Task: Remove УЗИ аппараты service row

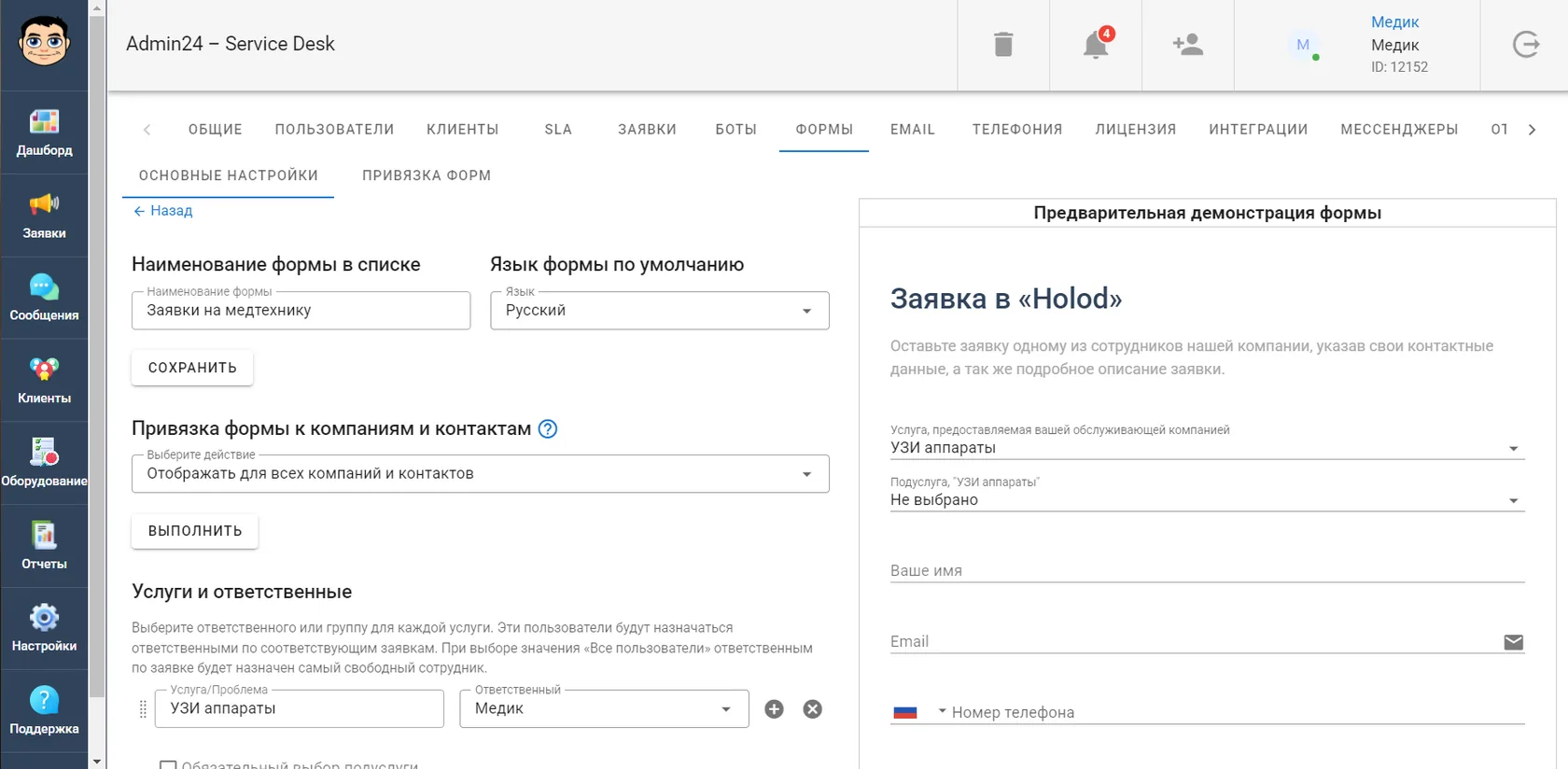Action: tap(813, 709)
